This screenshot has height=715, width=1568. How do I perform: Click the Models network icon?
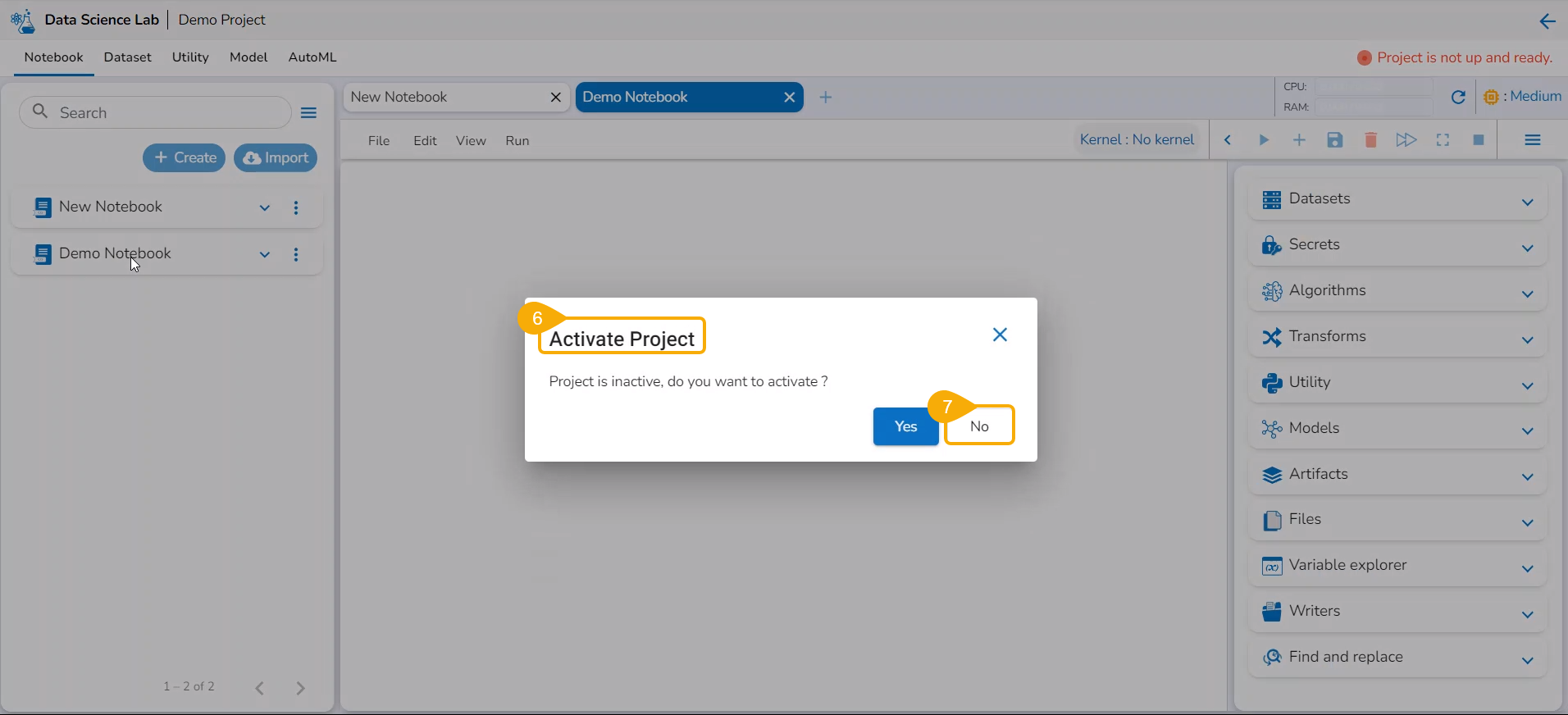[x=1272, y=429]
